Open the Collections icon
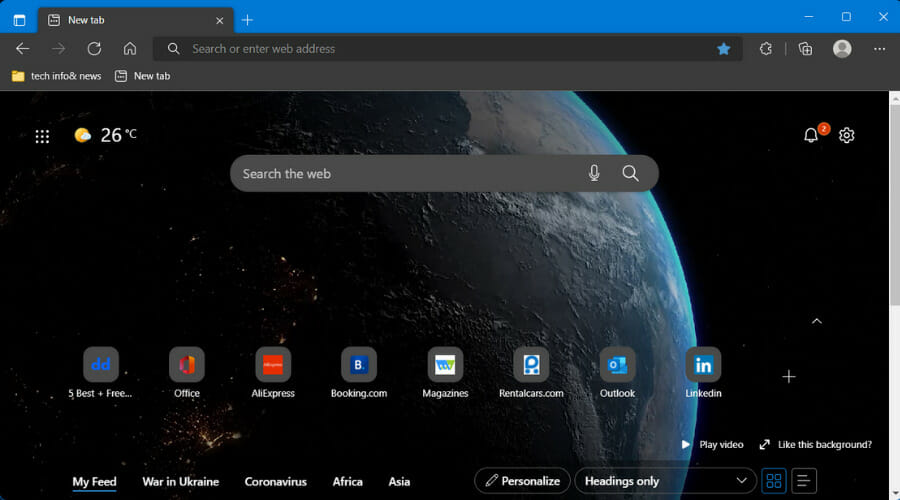Image resolution: width=900 pixels, height=500 pixels. [805, 49]
